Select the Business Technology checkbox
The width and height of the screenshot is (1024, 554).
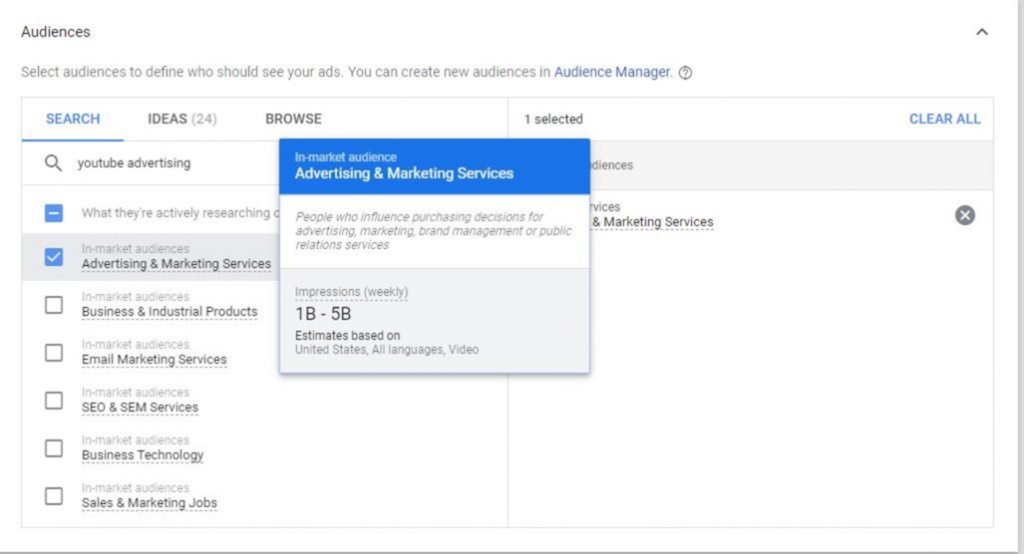tap(54, 449)
